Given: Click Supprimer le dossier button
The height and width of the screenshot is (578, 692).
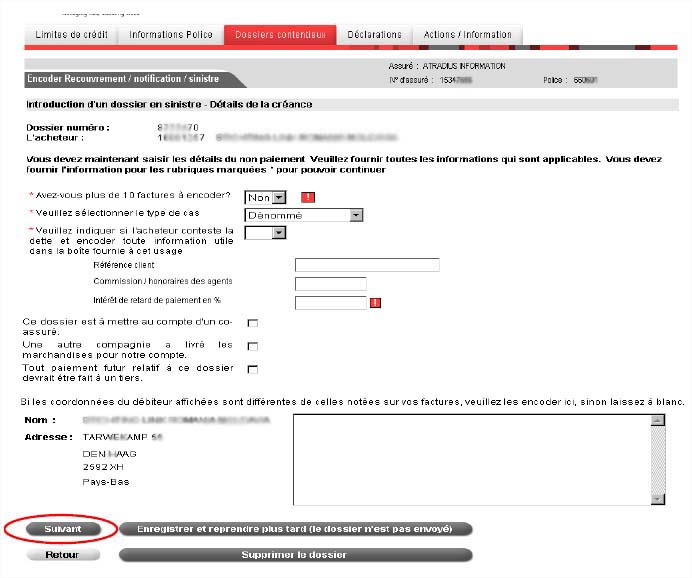Looking at the screenshot, I should pyautogui.click(x=295, y=555).
